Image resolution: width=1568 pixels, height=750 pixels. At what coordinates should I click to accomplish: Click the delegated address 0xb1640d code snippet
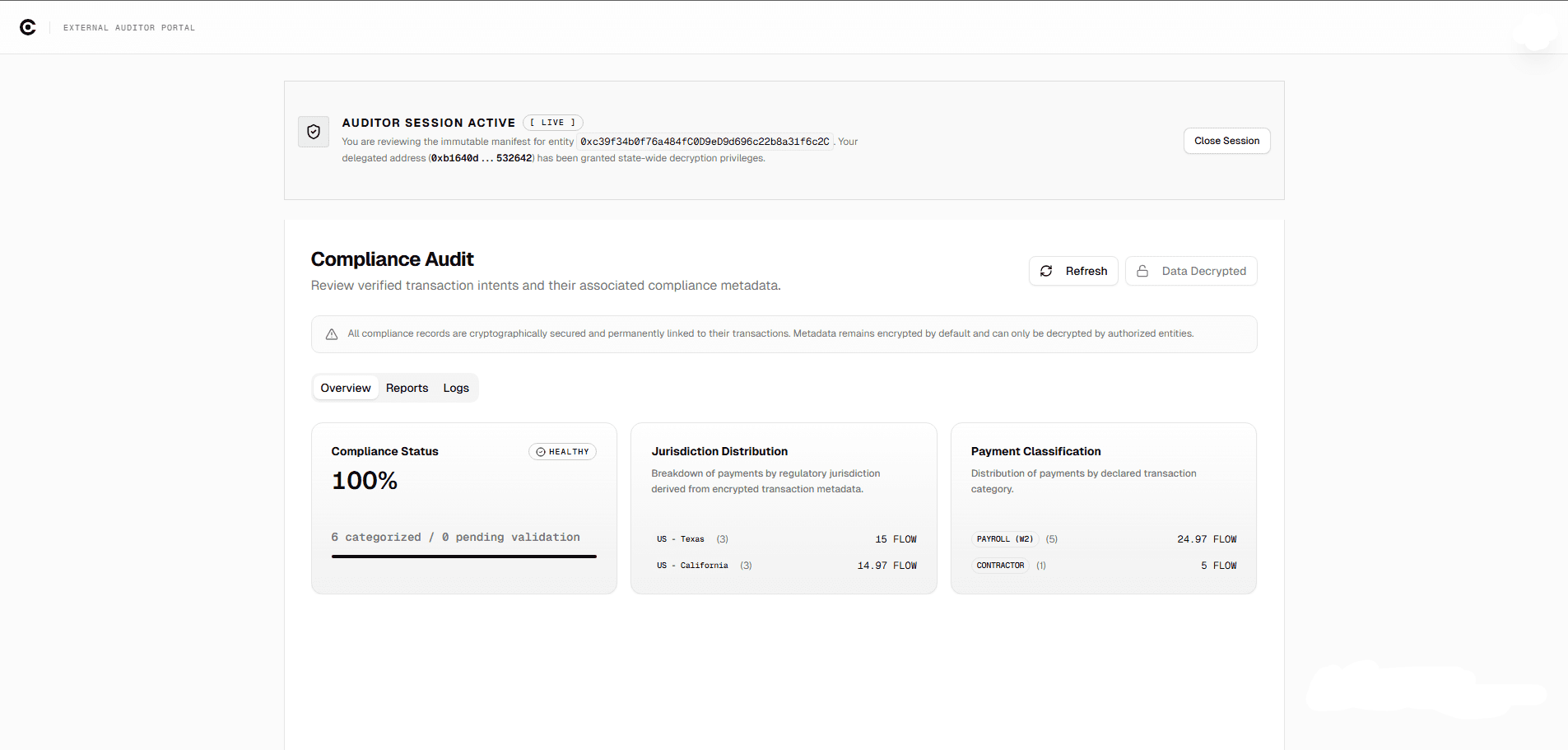click(x=480, y=158)
